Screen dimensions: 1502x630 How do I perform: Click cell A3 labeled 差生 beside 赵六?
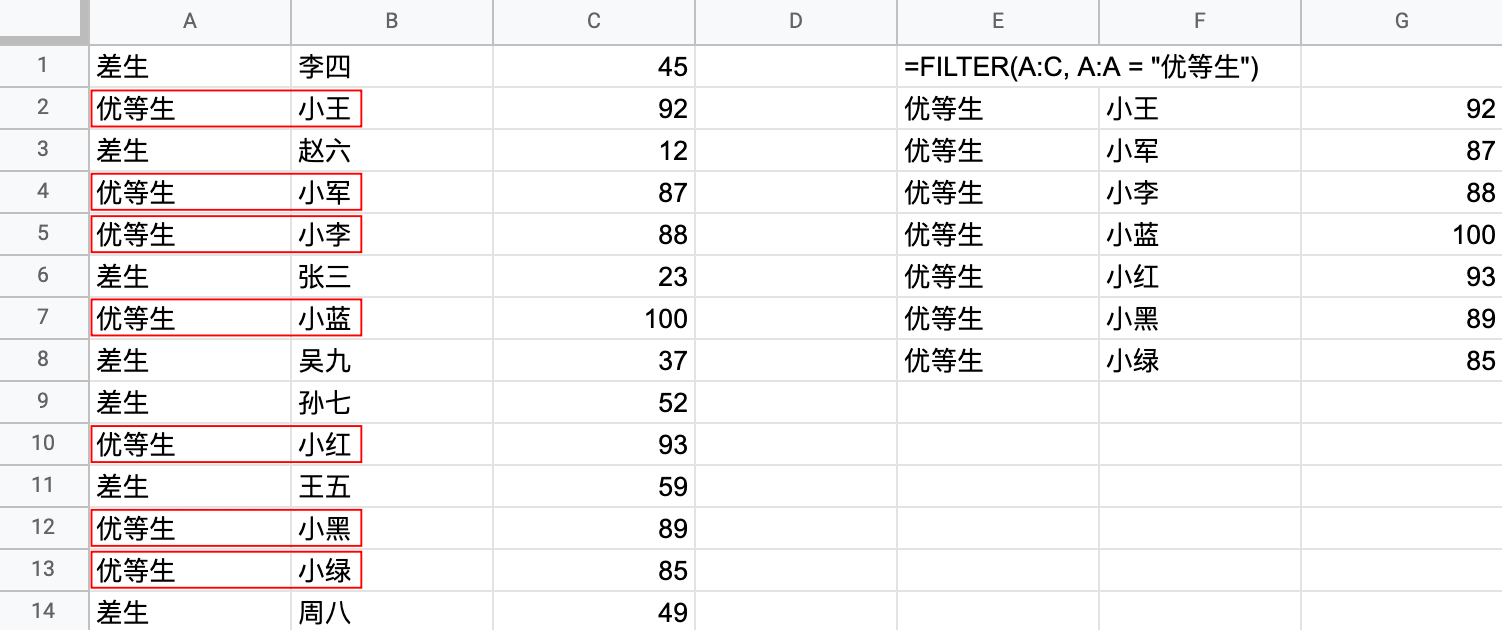click(x=190, y=151)
